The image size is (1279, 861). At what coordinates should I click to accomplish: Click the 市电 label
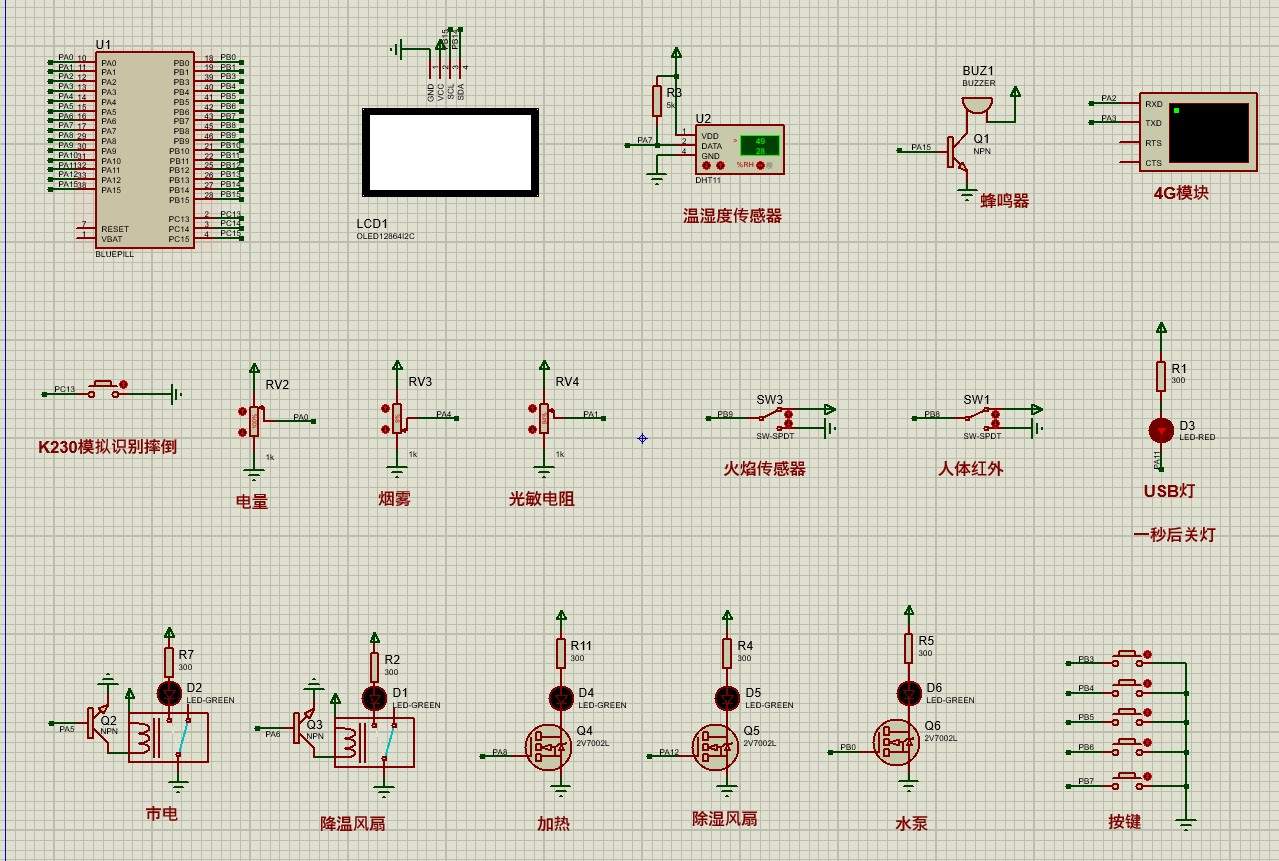[x=162, y=814]
